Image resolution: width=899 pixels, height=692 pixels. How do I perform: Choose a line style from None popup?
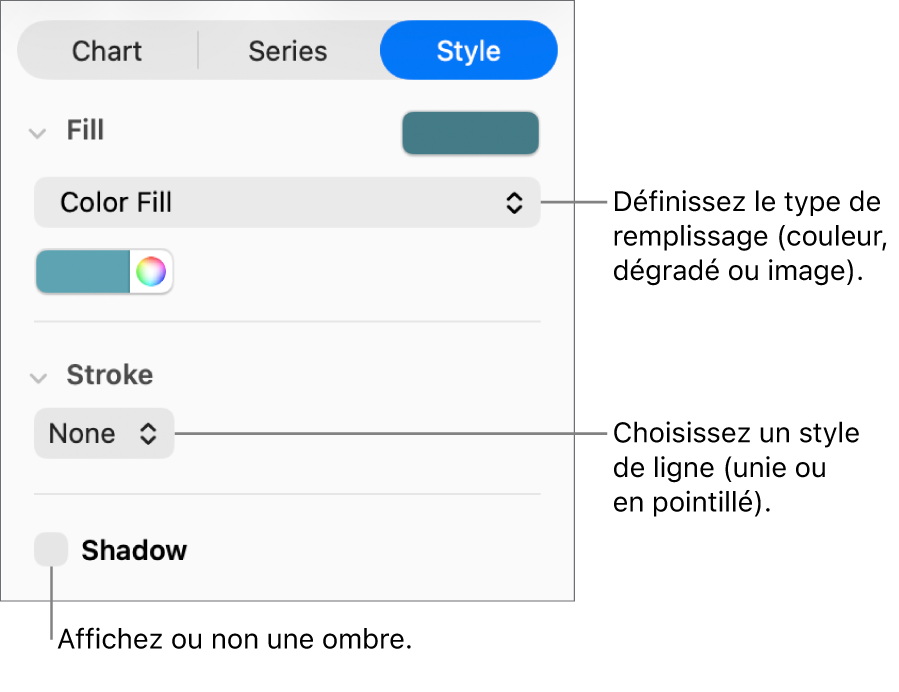(x=103, y=433)
